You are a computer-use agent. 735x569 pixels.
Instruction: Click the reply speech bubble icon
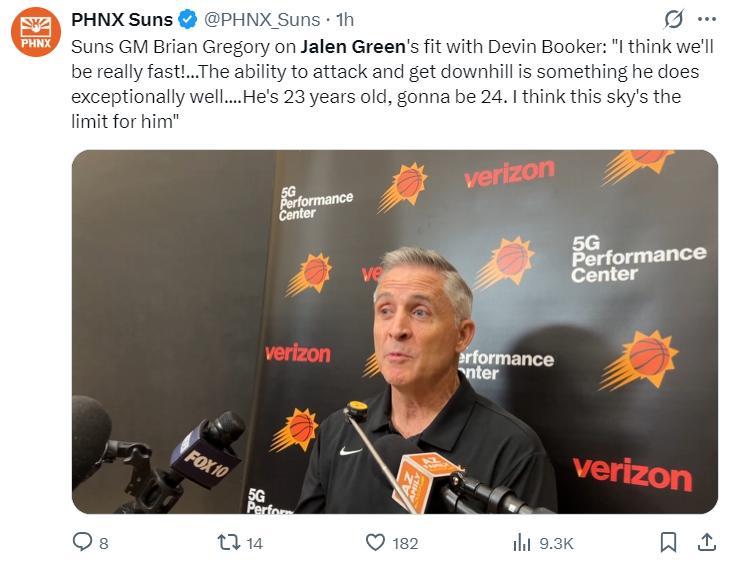pos(83,543)
